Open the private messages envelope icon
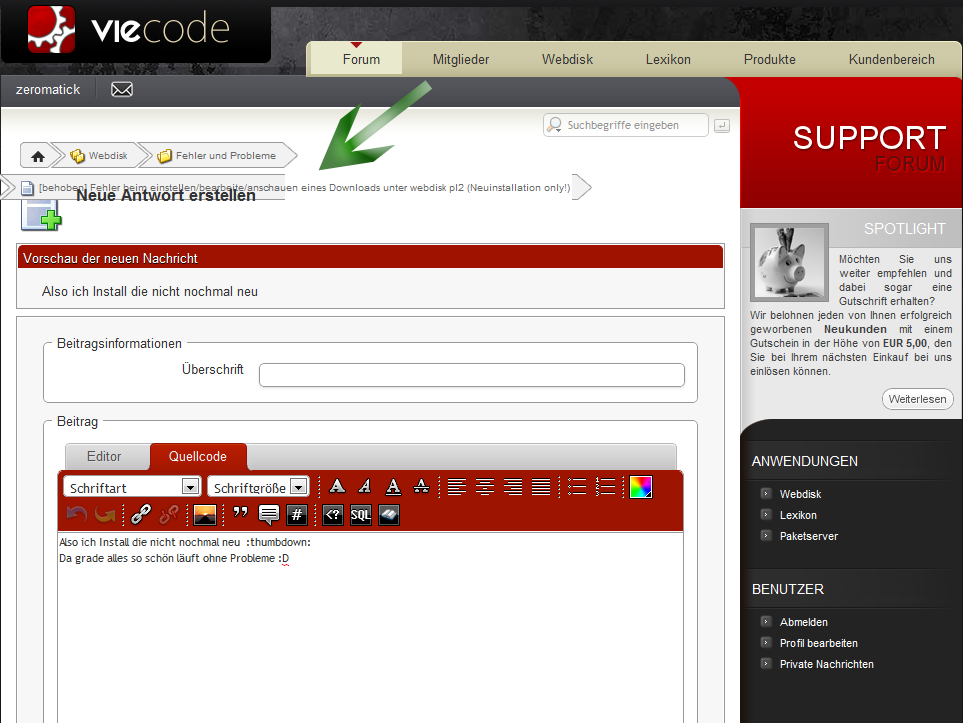The height and width of the screenshot is (723, 963). coord(122,90)
